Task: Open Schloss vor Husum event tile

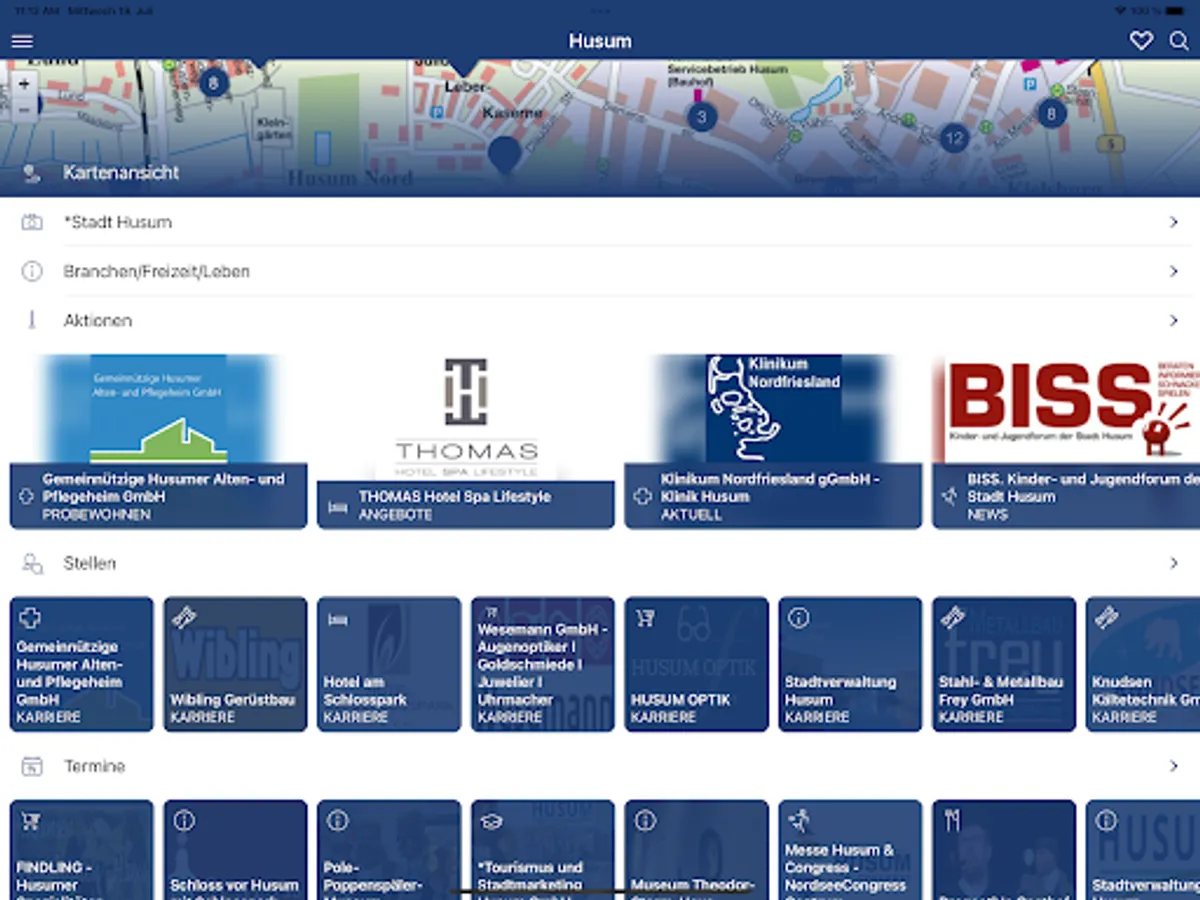Action: pos(235,850)
